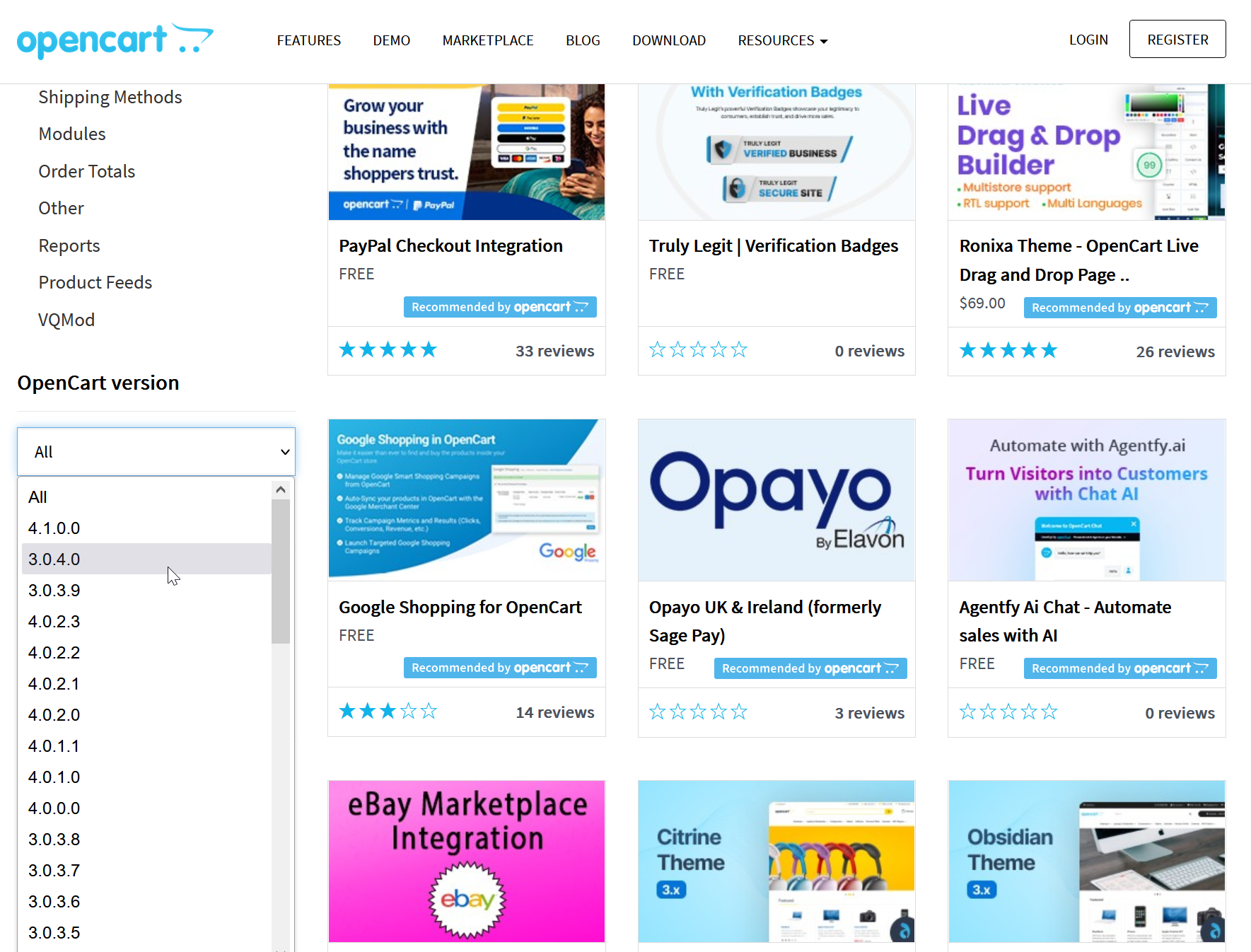Open 26 reviews for Ronixa Theme
Viewport: 1251px width, 952px height.
[x=1175, y=352]
